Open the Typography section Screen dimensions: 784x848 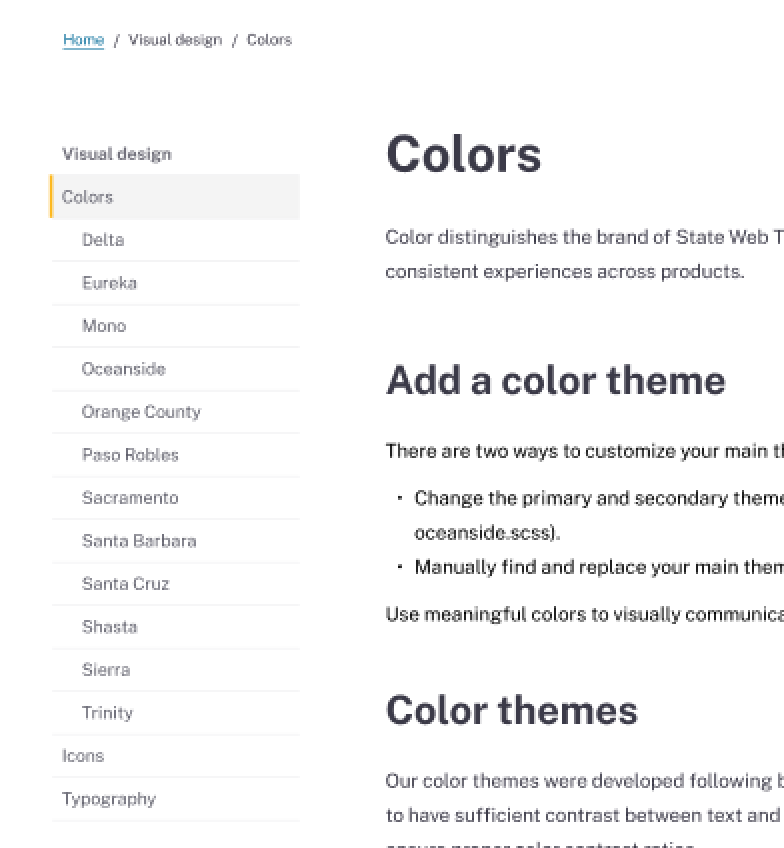point(109,799)
